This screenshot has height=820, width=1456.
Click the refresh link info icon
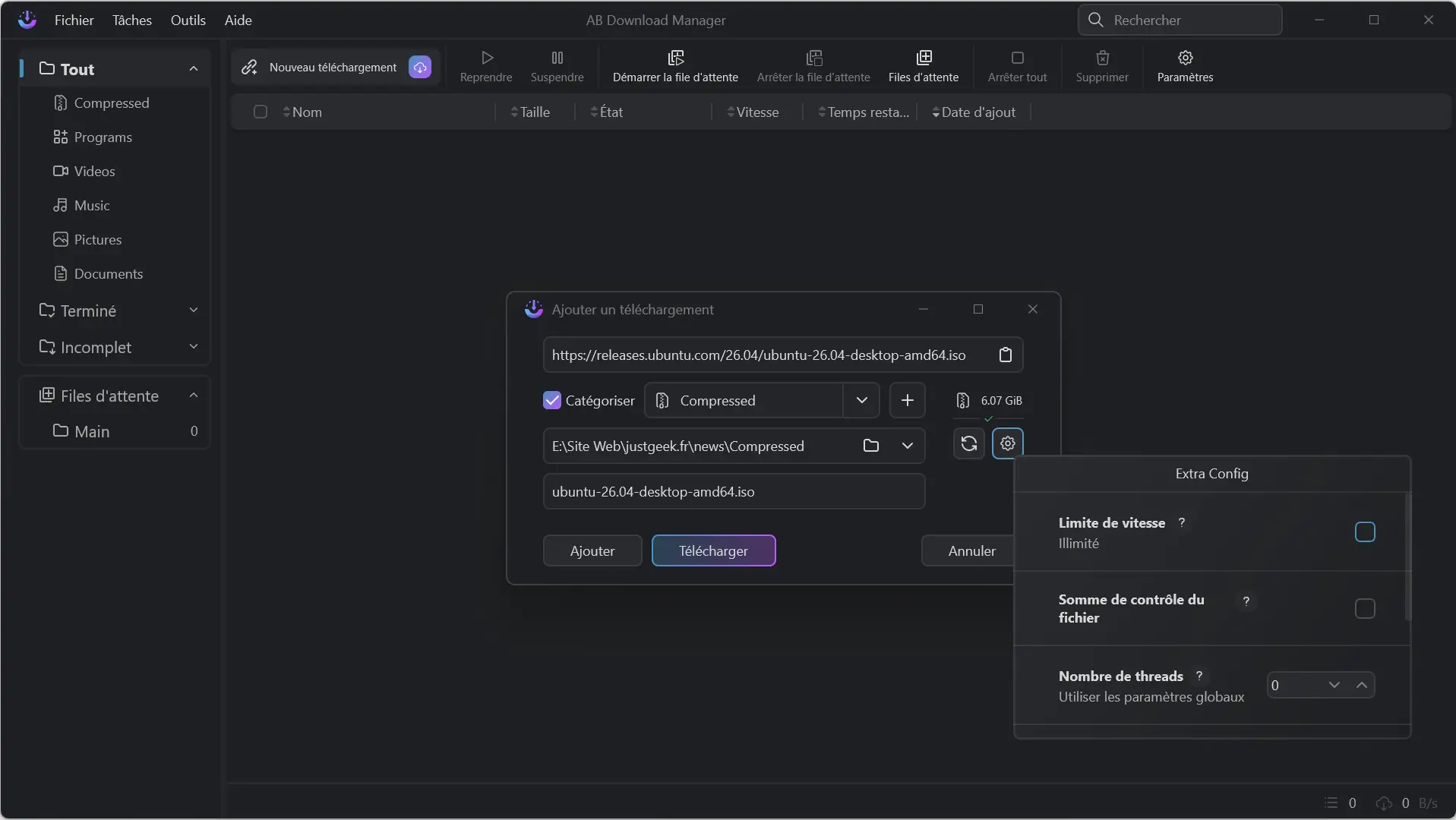coord(969,443)
